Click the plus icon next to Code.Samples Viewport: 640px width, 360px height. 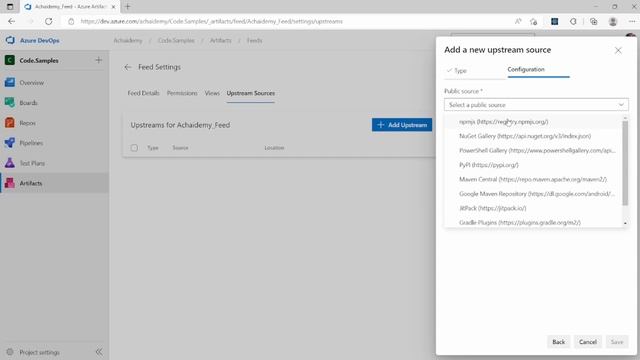98,60
